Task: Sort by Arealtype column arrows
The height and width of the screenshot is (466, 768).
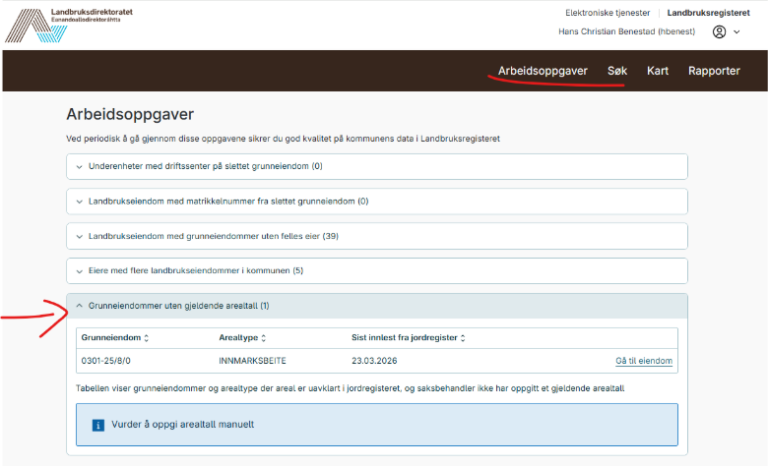Action: click(264, 338)
